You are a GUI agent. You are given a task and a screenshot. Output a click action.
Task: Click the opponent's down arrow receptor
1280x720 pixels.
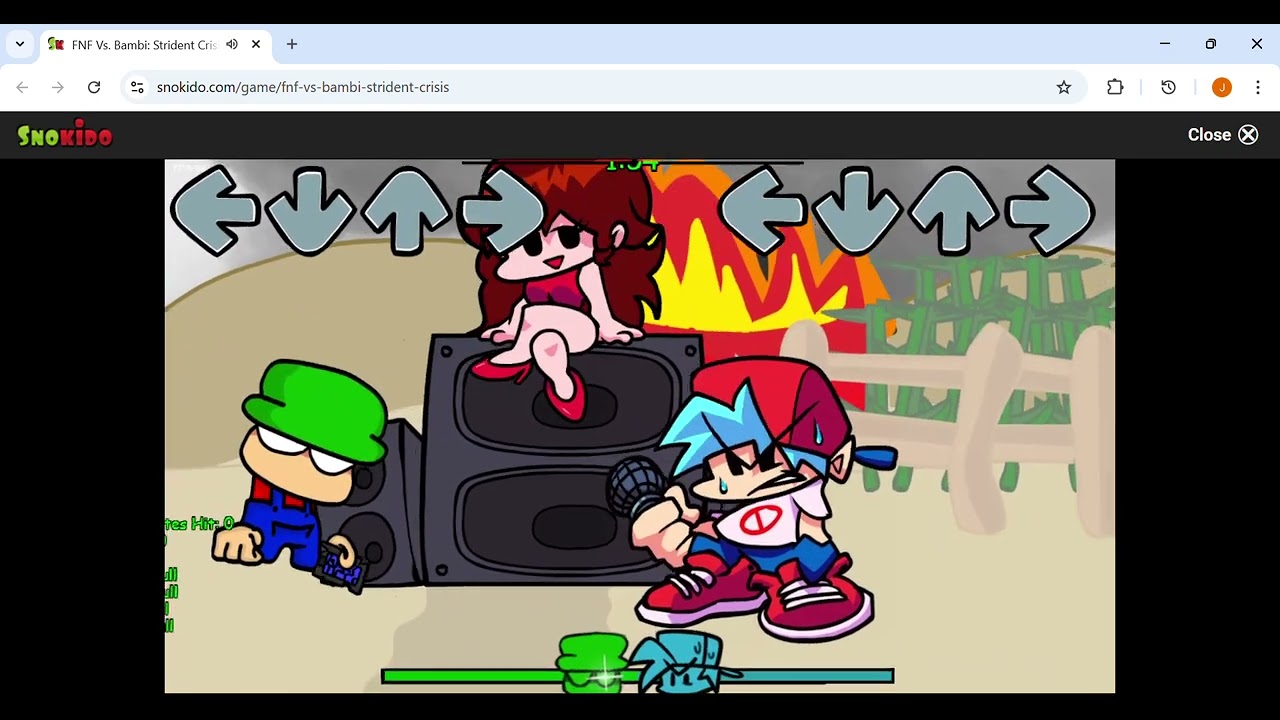pos(310,210)
